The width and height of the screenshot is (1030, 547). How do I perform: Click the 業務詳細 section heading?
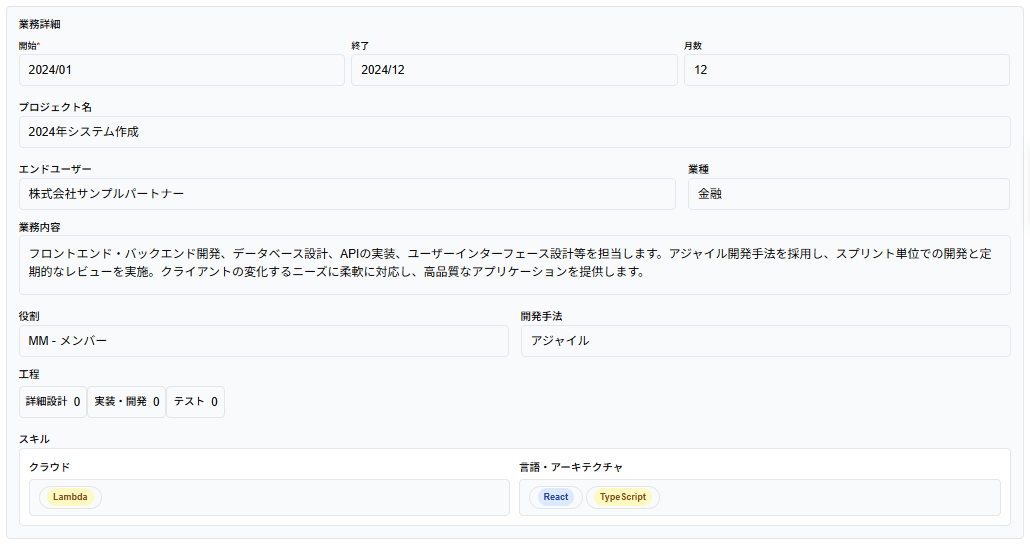39,24
